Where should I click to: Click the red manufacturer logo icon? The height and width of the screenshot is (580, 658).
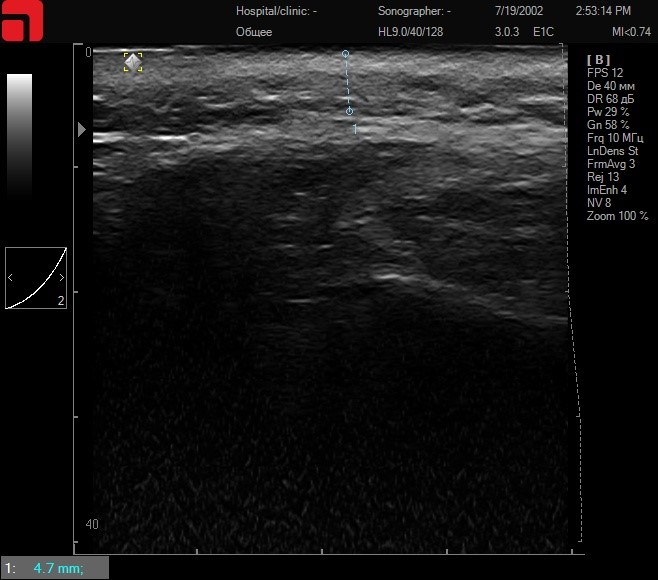(21, 21)
